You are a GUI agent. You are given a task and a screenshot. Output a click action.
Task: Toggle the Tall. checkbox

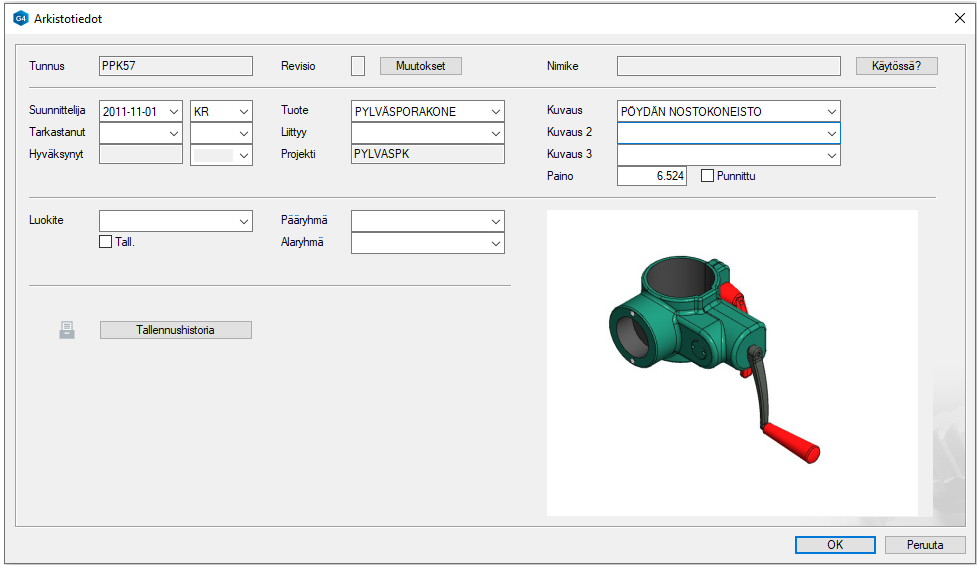pos(106,241)
